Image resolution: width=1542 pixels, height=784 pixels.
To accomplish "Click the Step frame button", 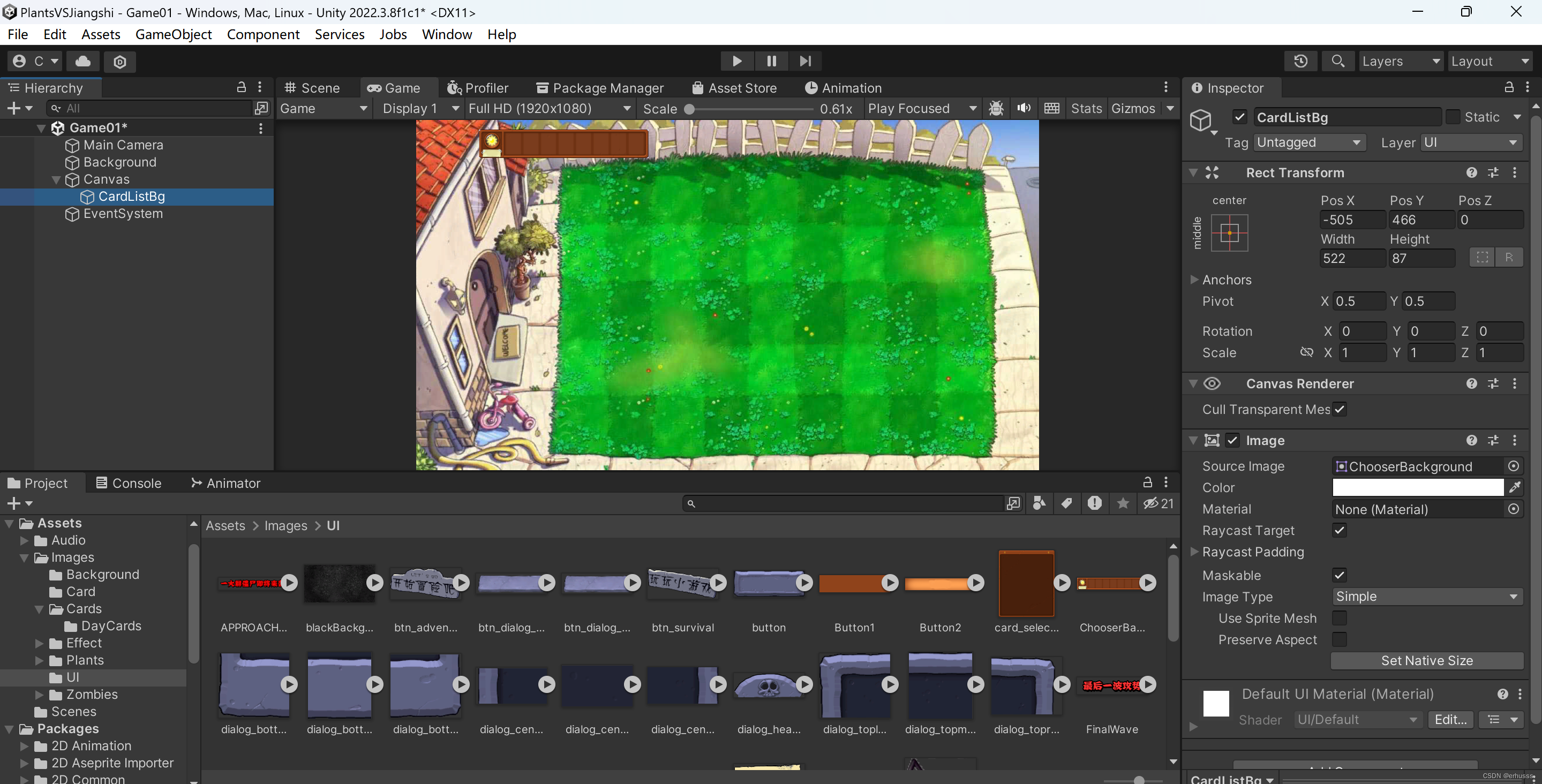I will [x=805, y=61].
